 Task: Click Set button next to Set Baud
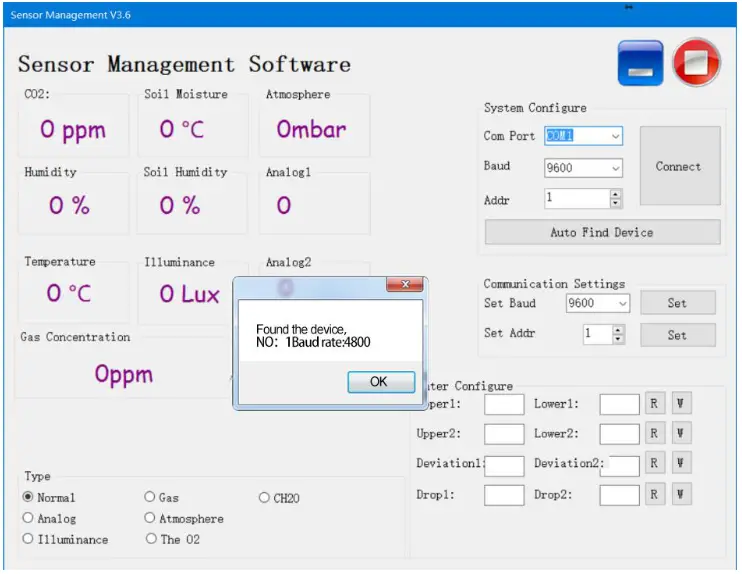(678, 303)
